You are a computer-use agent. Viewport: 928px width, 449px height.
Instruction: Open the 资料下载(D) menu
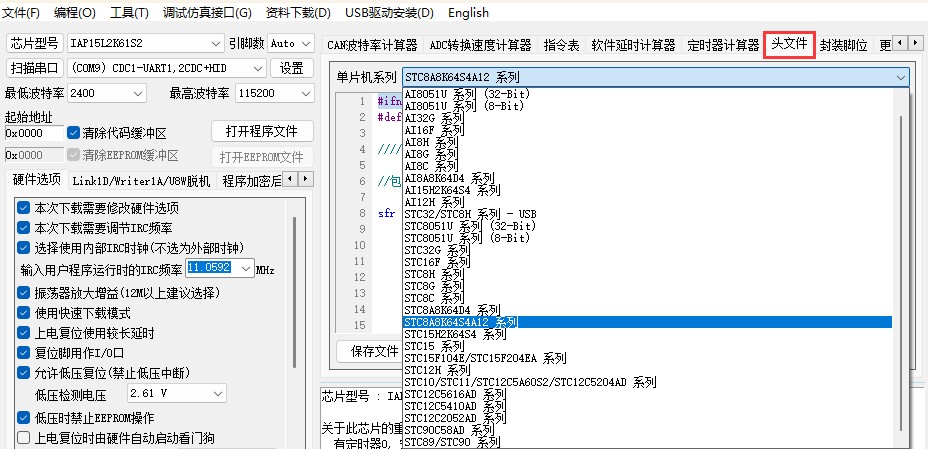298,12
